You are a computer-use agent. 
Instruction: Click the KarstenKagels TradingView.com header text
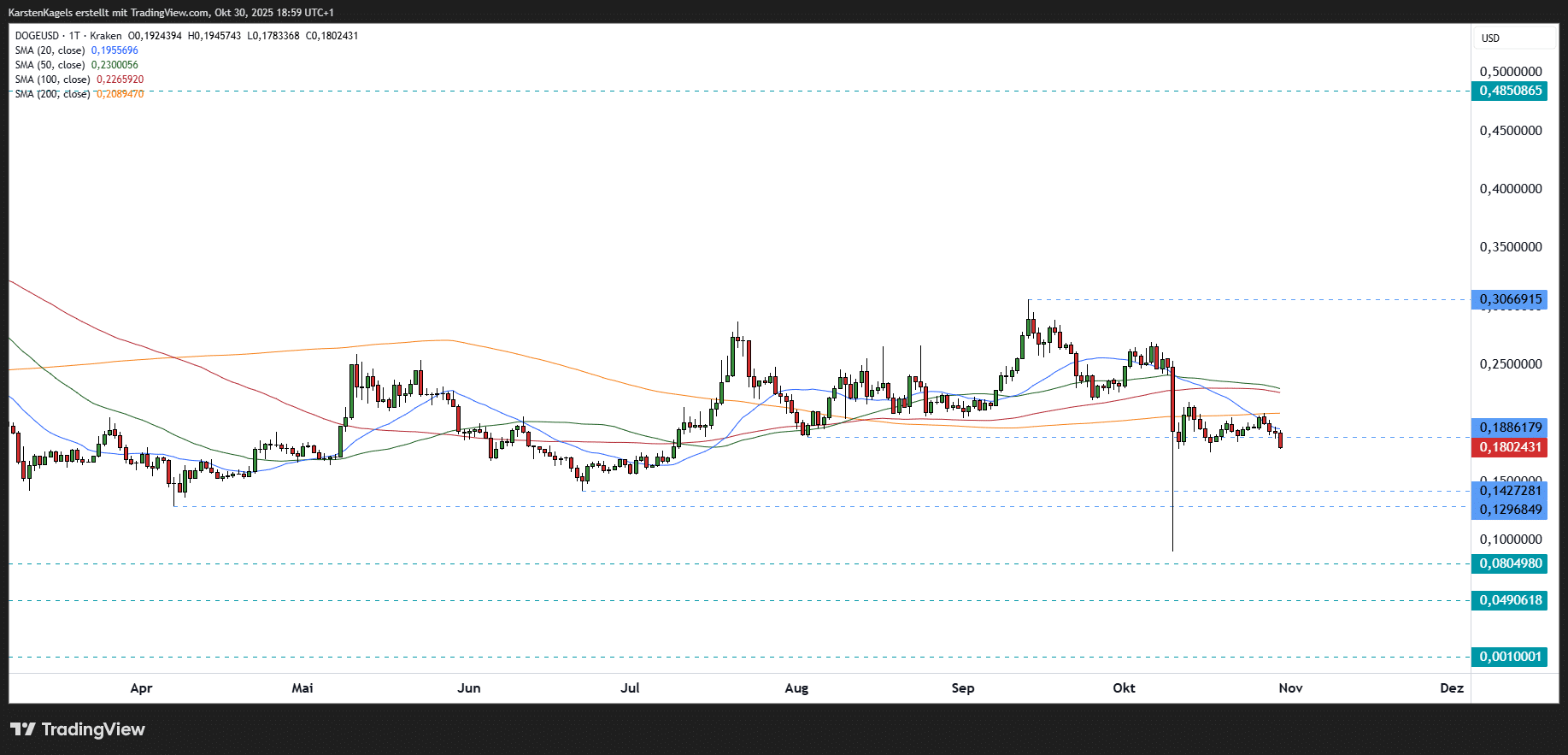pyautogui.click(x=171, y=13)
